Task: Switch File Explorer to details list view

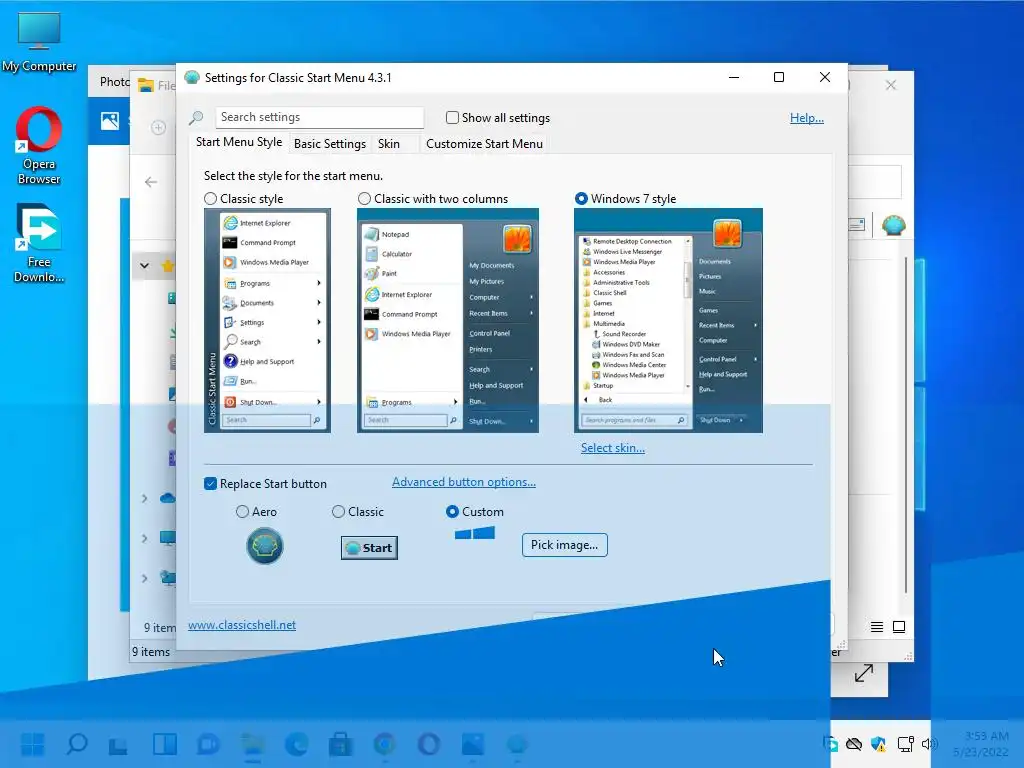Action: (876, 627)
